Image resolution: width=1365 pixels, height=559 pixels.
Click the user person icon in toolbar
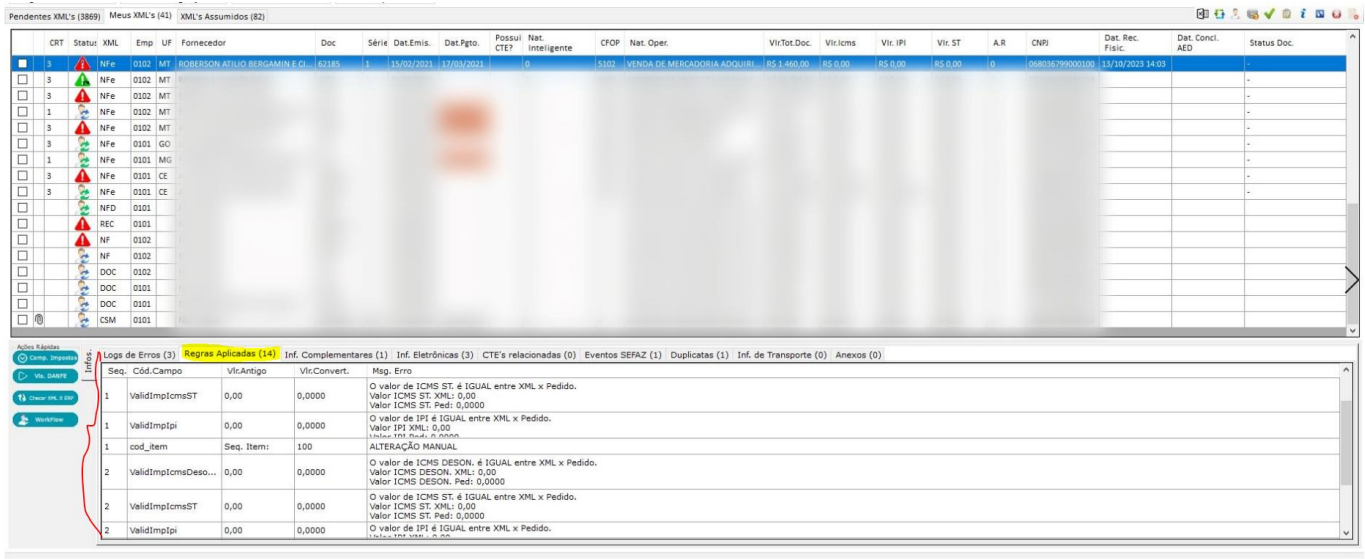[x=1236, y=15]
